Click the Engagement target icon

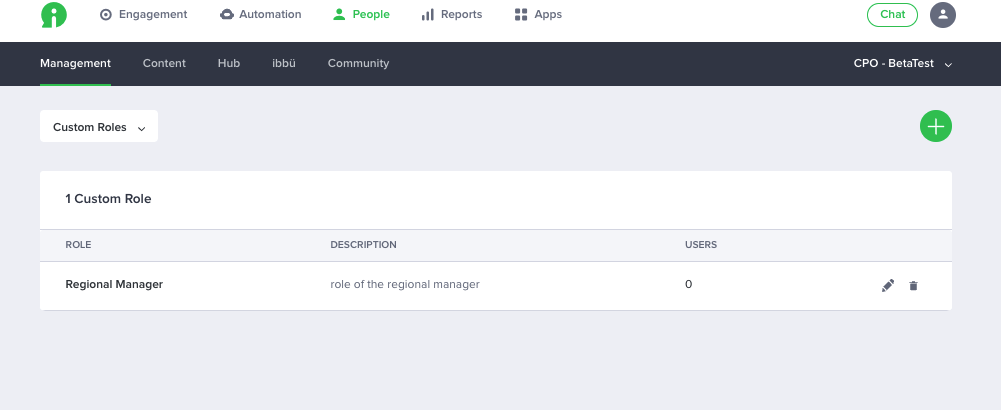point(106,15)
